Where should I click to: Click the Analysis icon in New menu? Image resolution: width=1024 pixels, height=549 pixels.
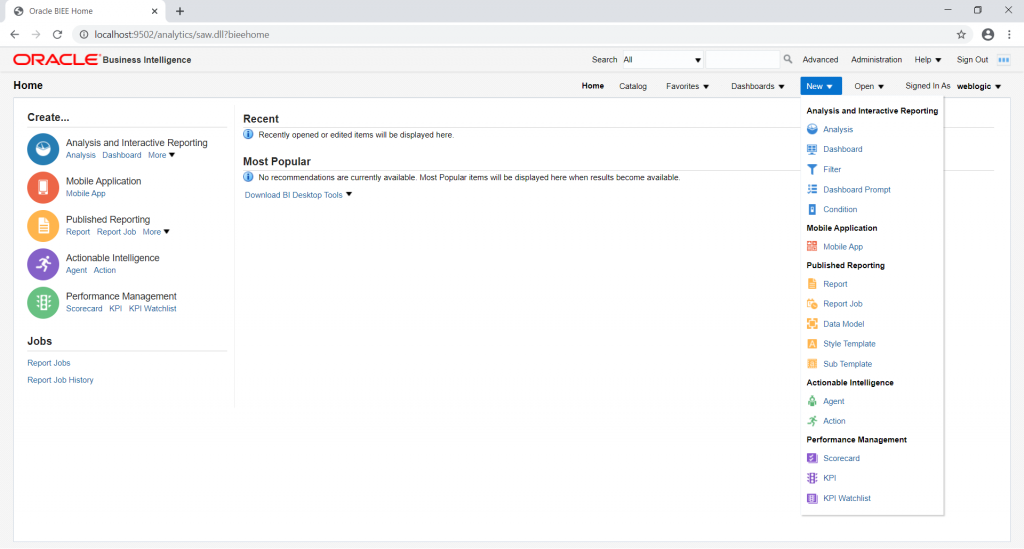812,129
